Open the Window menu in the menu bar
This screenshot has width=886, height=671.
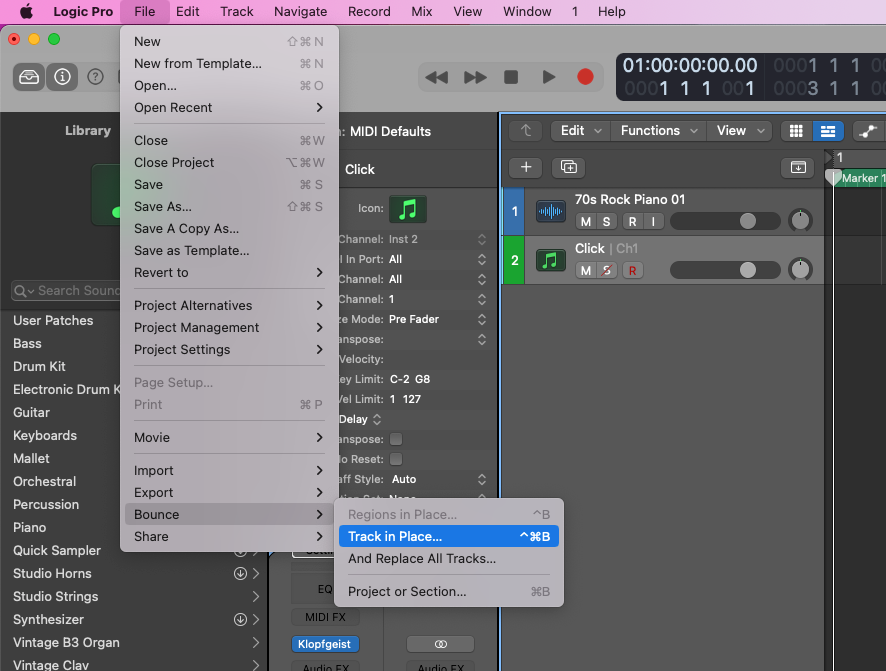[x=527, y=11]
